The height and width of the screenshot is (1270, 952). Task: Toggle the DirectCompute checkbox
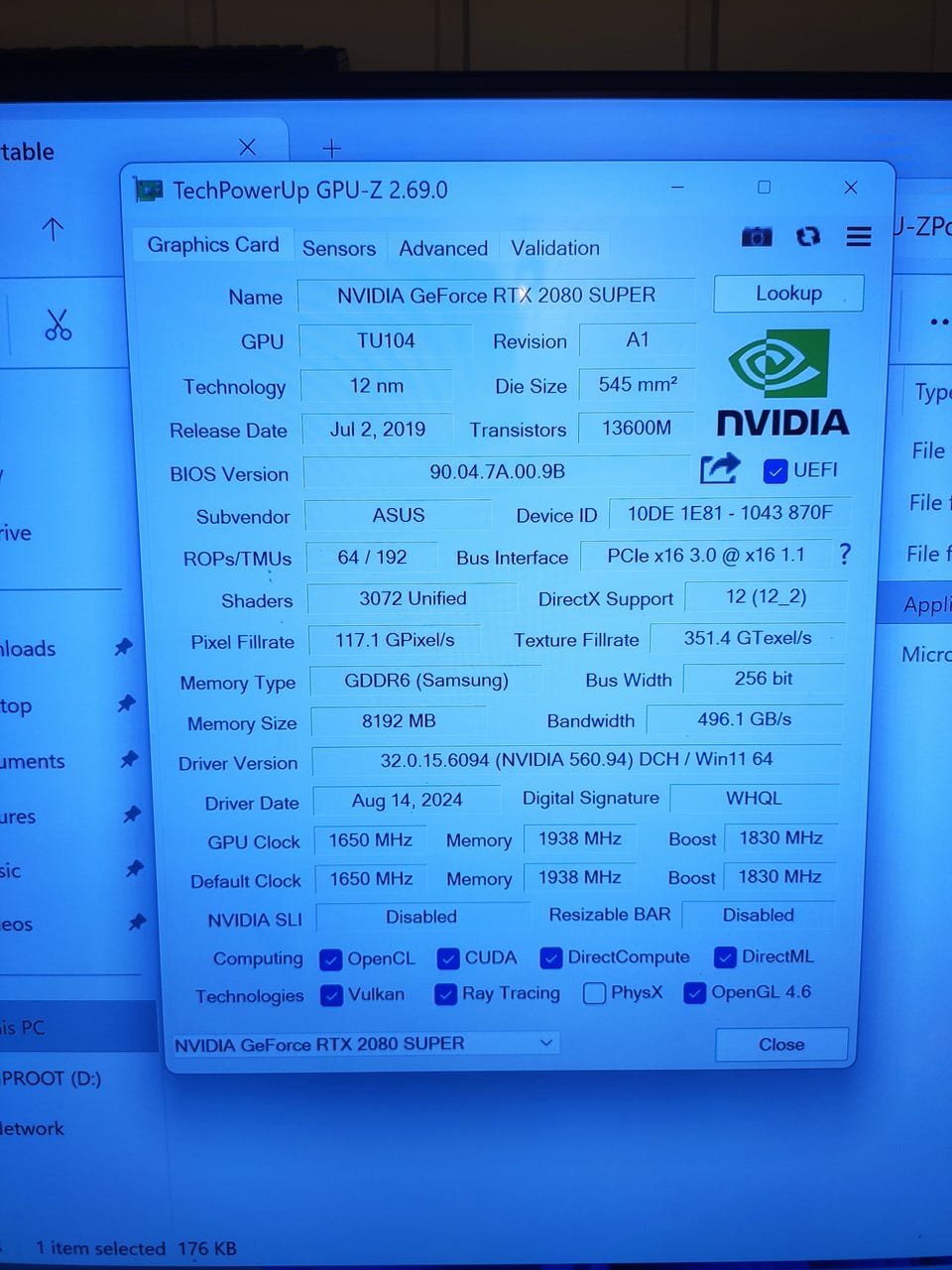[x=551, y=957]
